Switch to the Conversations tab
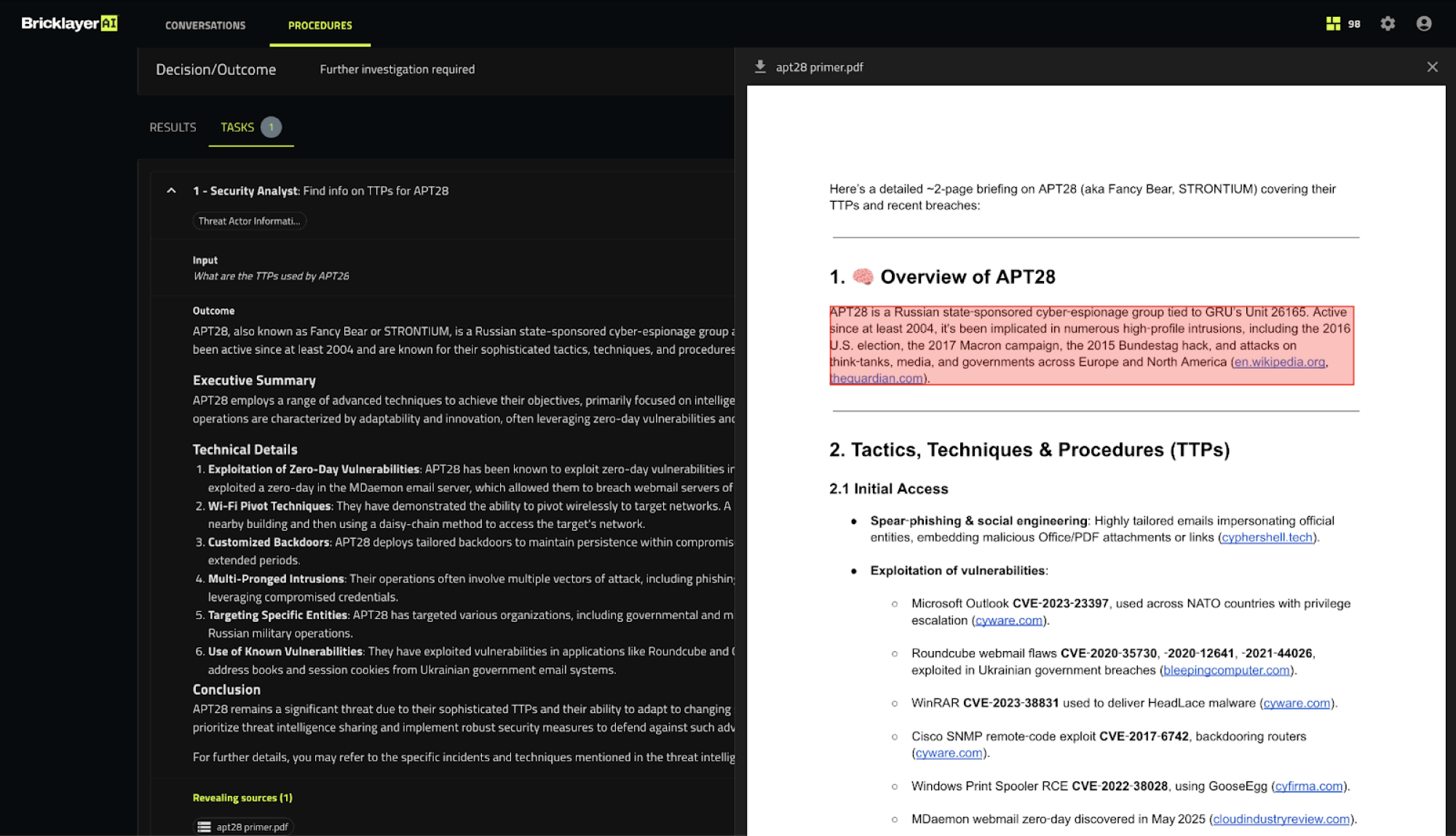Image resolution: width=1456 pixels, height=836 pixels. (205, 25)
